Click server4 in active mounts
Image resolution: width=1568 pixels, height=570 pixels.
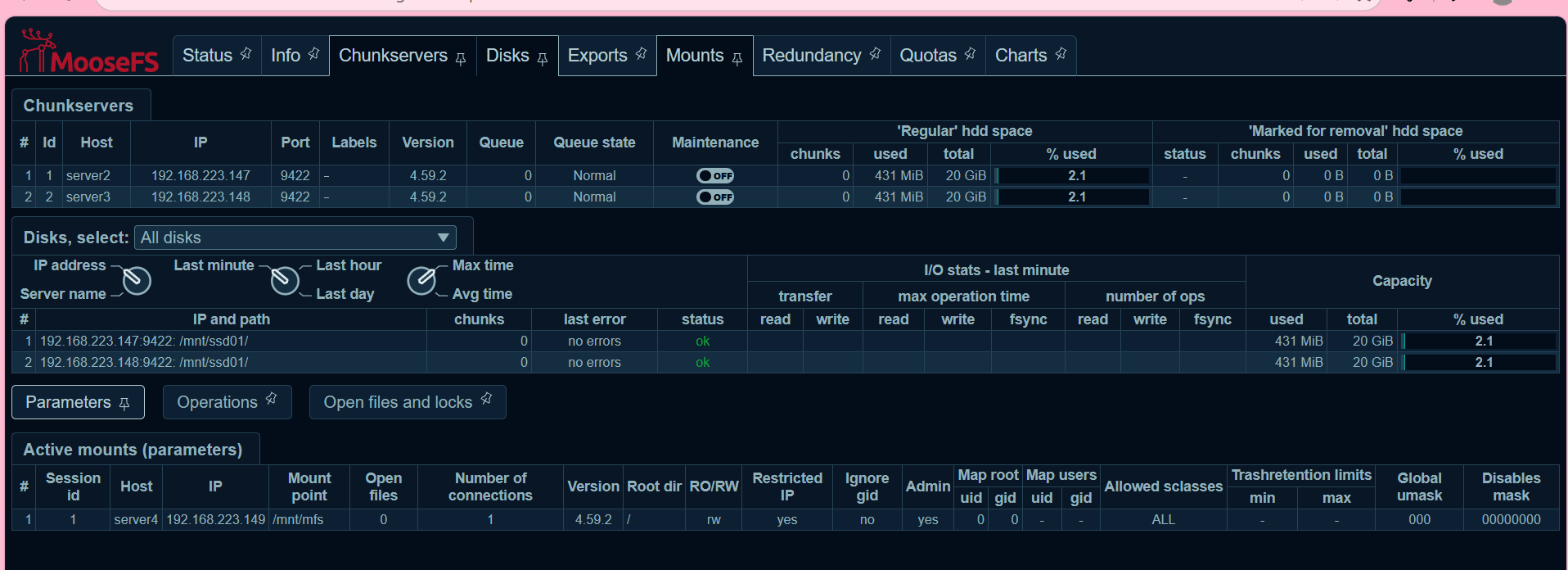[x=136, y=520]
